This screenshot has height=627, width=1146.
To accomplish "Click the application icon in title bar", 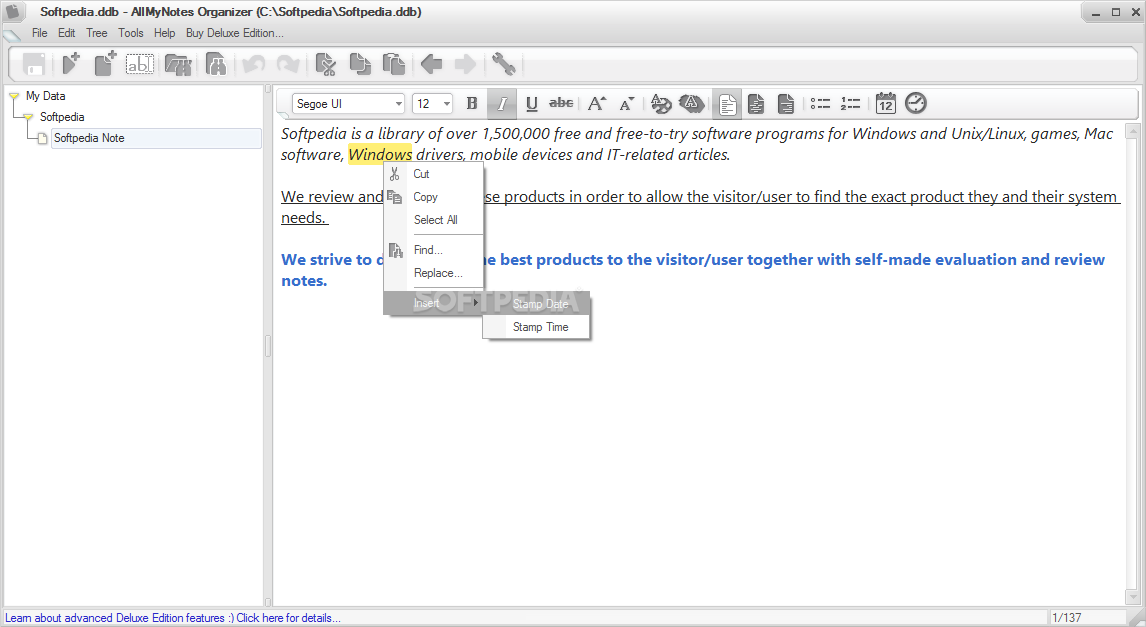I will (13, 12).
